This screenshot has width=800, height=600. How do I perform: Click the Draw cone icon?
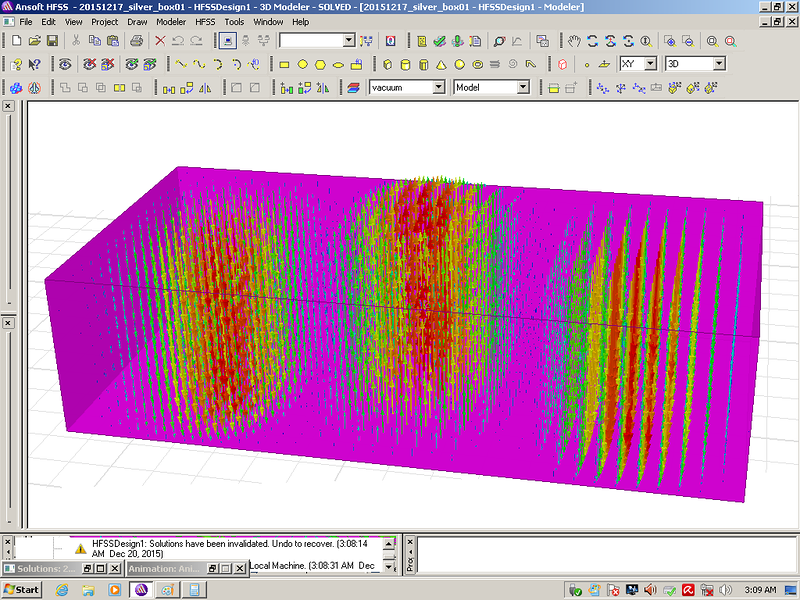[441, 64]
